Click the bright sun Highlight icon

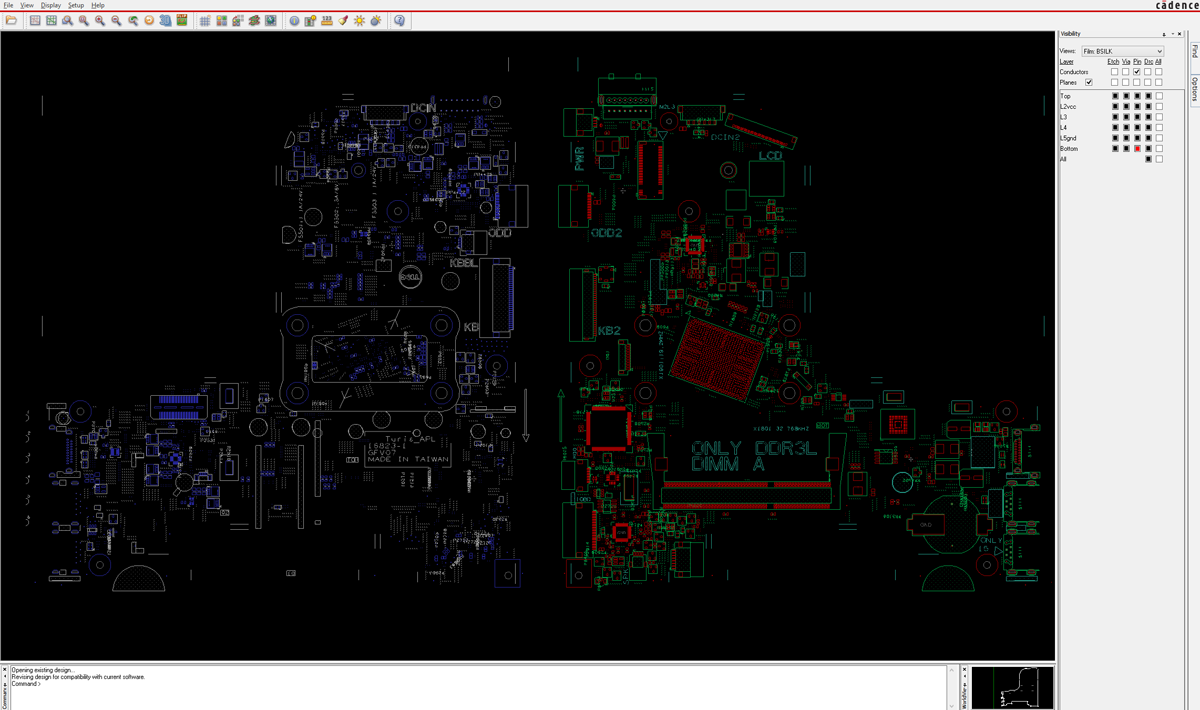point(359,20)
